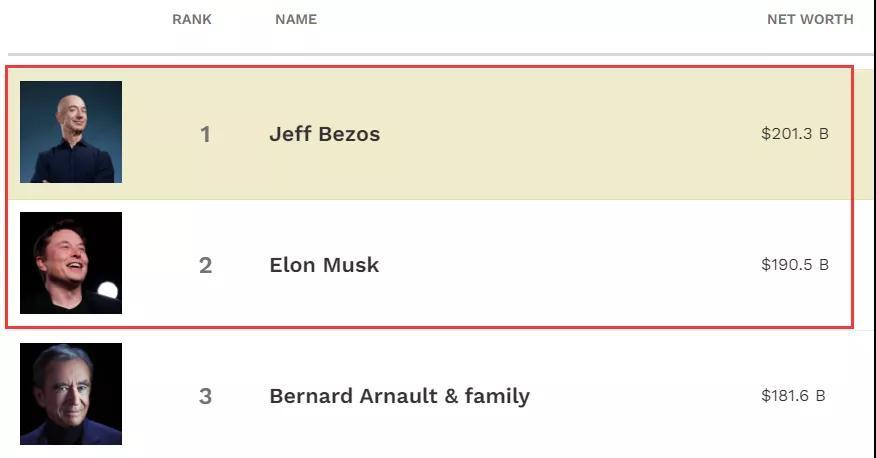Click the word 'family' in the third name

497,396
